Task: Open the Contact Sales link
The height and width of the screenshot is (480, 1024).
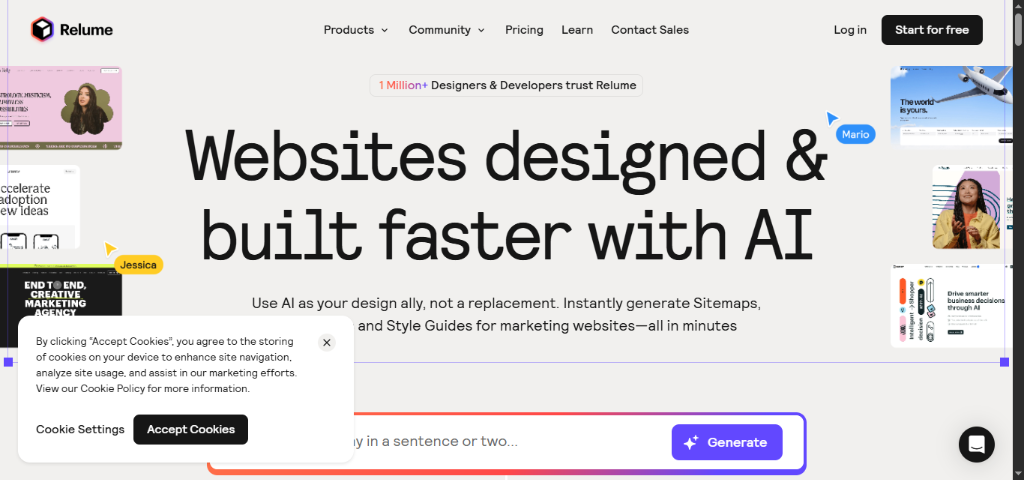Action: [650, 30]
